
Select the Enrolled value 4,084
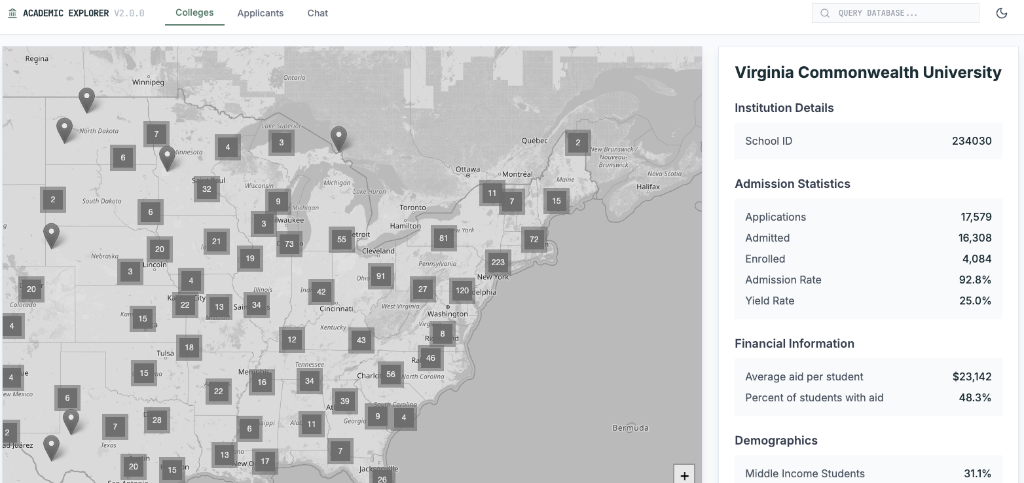tap(977, 259)
